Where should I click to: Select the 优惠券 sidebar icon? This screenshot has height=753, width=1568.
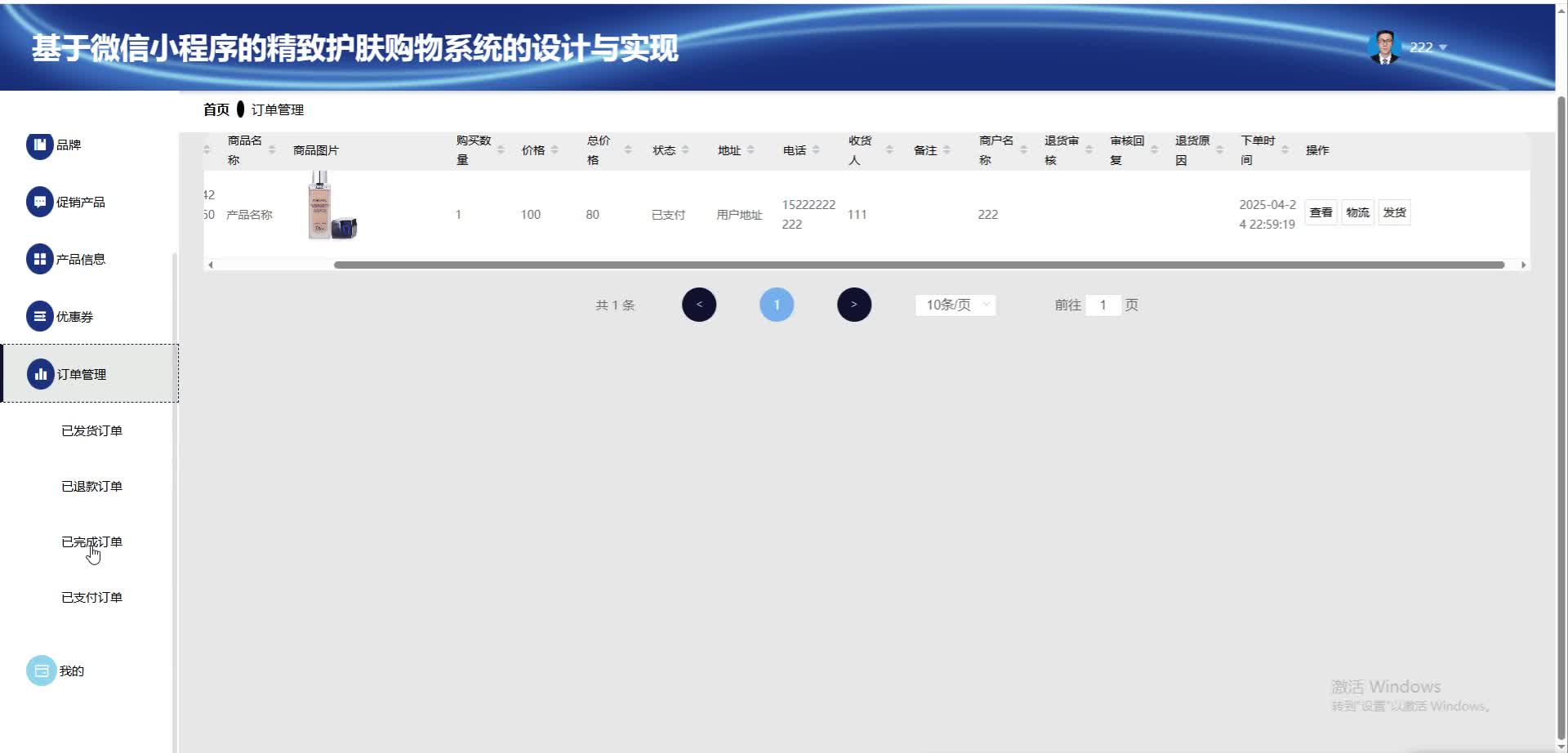40,315
